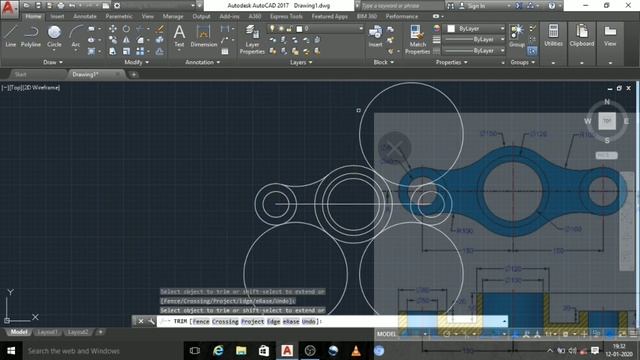Toggle the MODEL space status button
Viewport: 640px width, 360px height.
pos(386,334)
